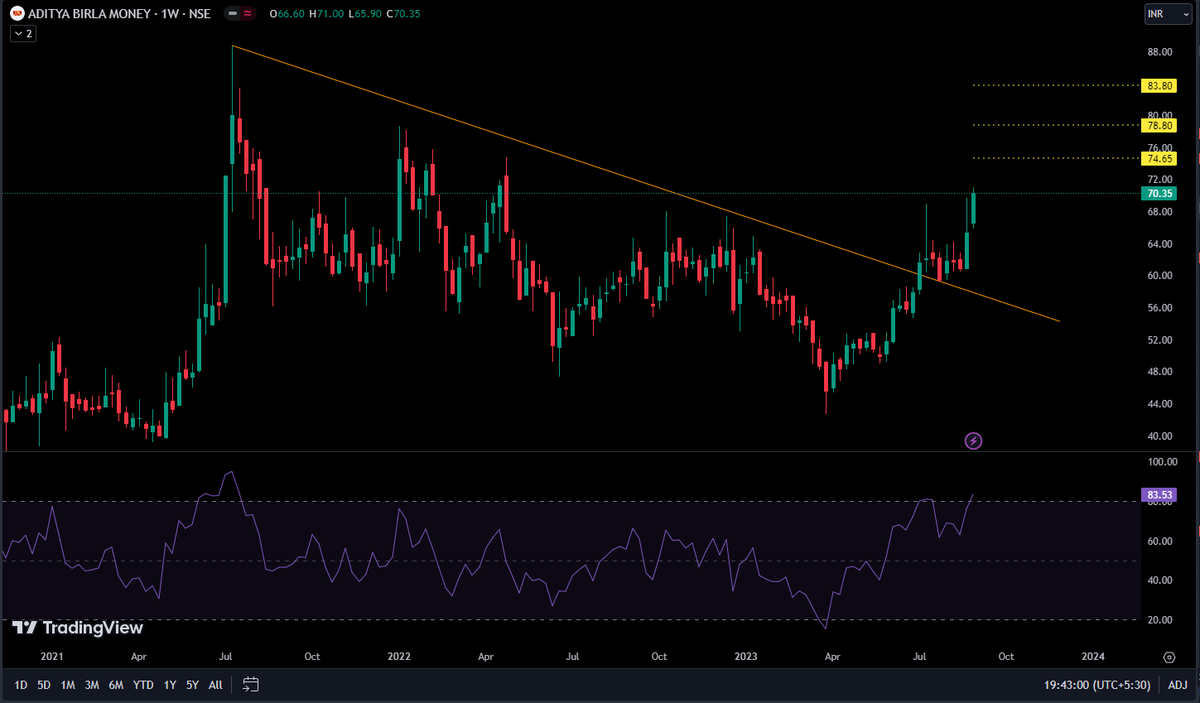Open the go-to-date calendar icon
Screen dimensions: 1200x703
(x=251, y=685)
